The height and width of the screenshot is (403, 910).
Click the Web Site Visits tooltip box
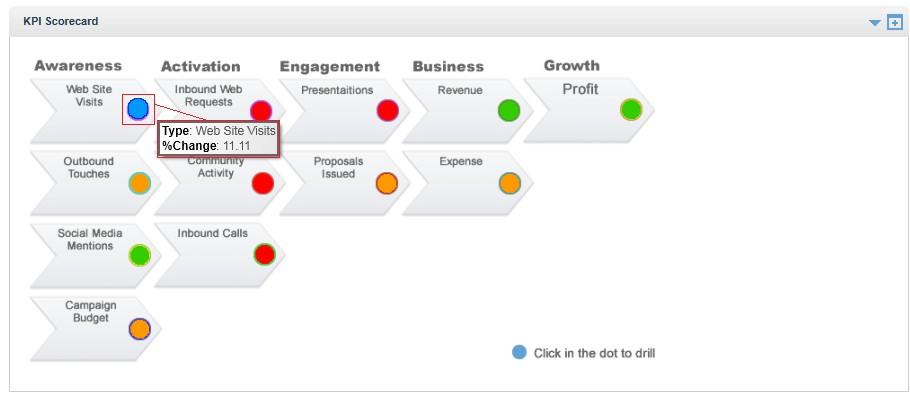[x=219, y=138]
